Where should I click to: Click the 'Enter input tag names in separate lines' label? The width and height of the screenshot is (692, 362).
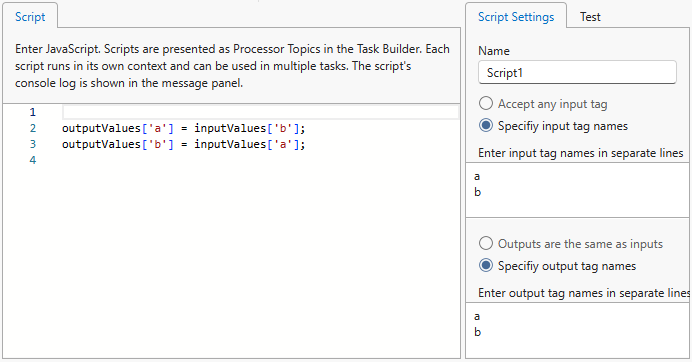[580, 153]
